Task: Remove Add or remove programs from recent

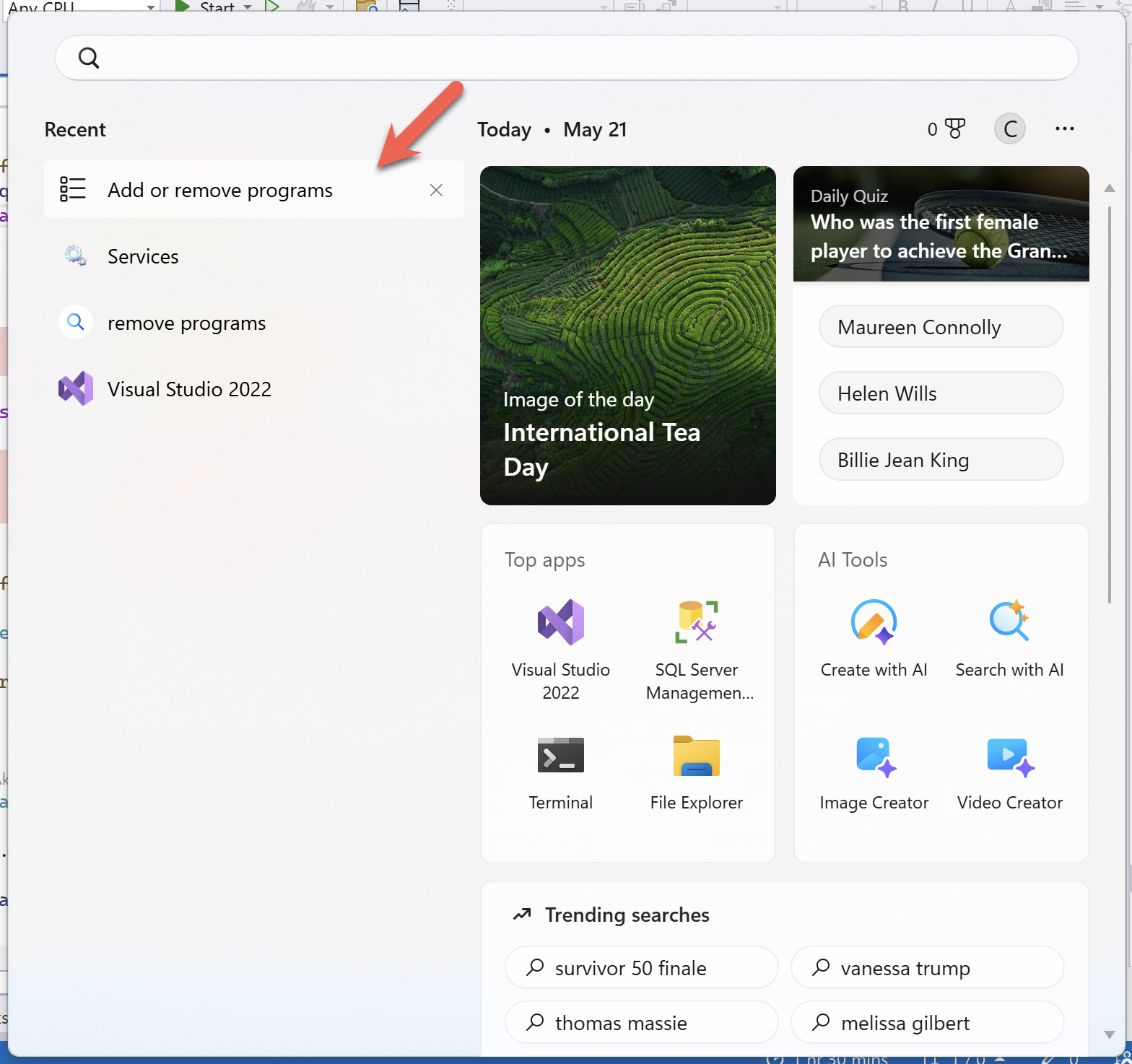Action: tap(436, 190)
